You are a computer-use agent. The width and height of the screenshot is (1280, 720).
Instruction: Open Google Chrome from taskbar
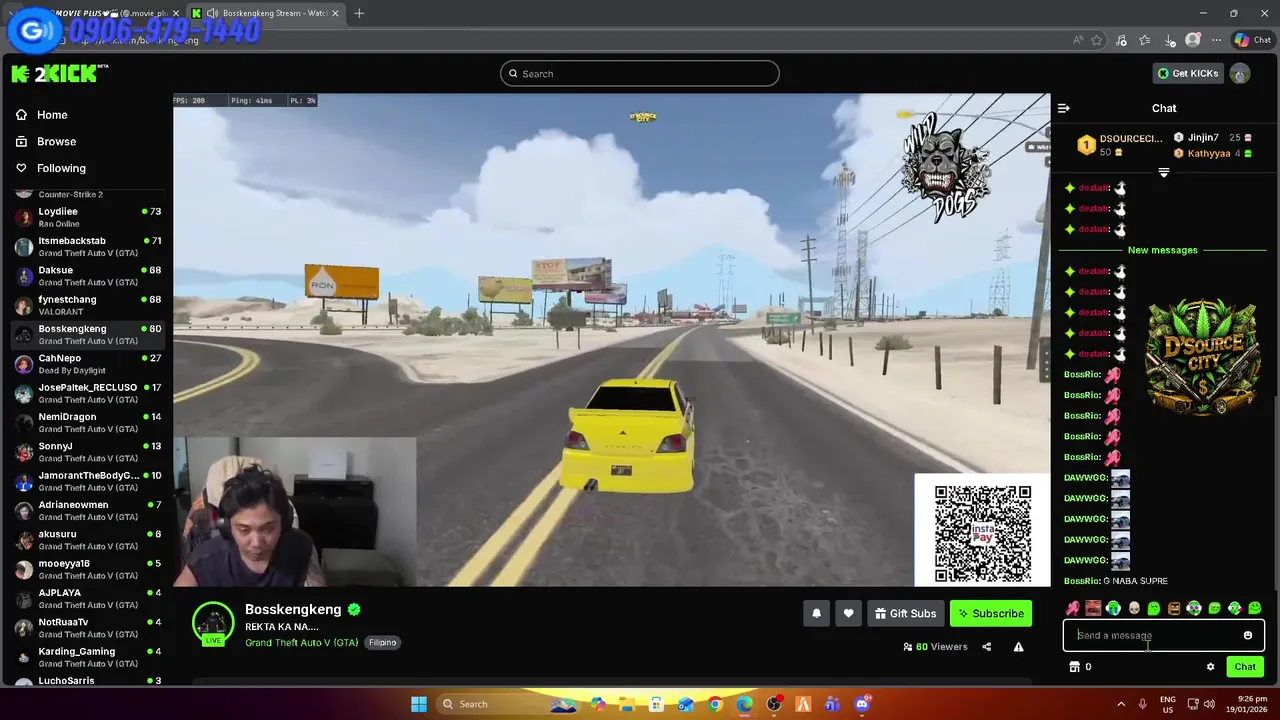coord(715,704)
